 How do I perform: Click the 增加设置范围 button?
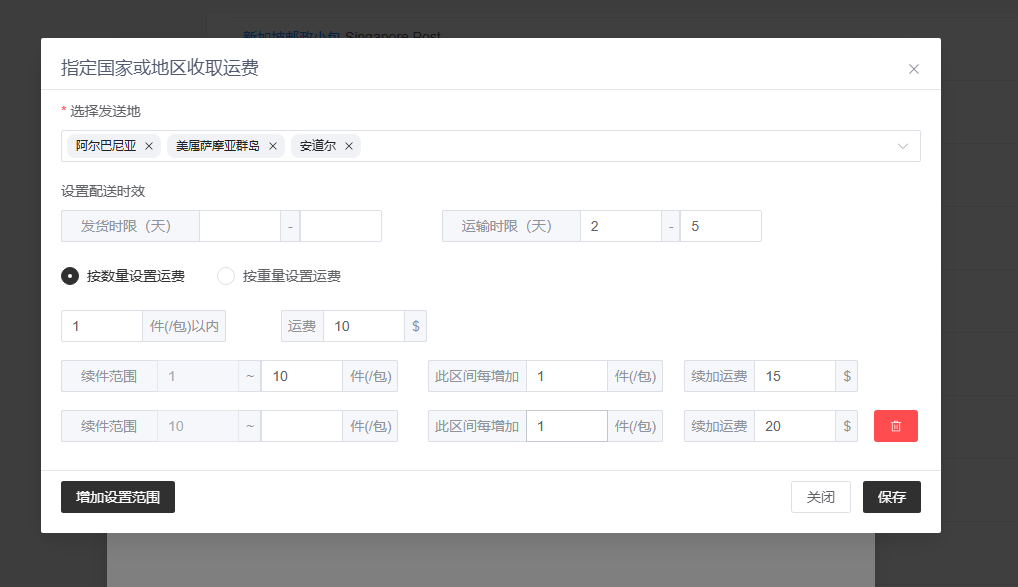(x=118, y=497)
